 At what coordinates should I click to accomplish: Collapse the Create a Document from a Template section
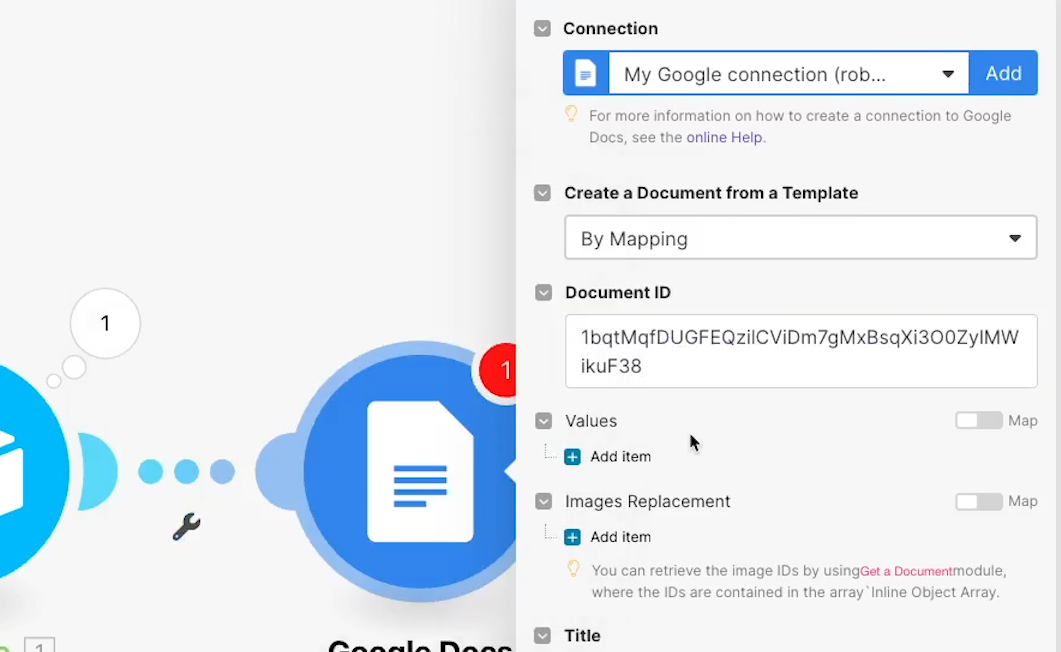(x=542, y=193)
